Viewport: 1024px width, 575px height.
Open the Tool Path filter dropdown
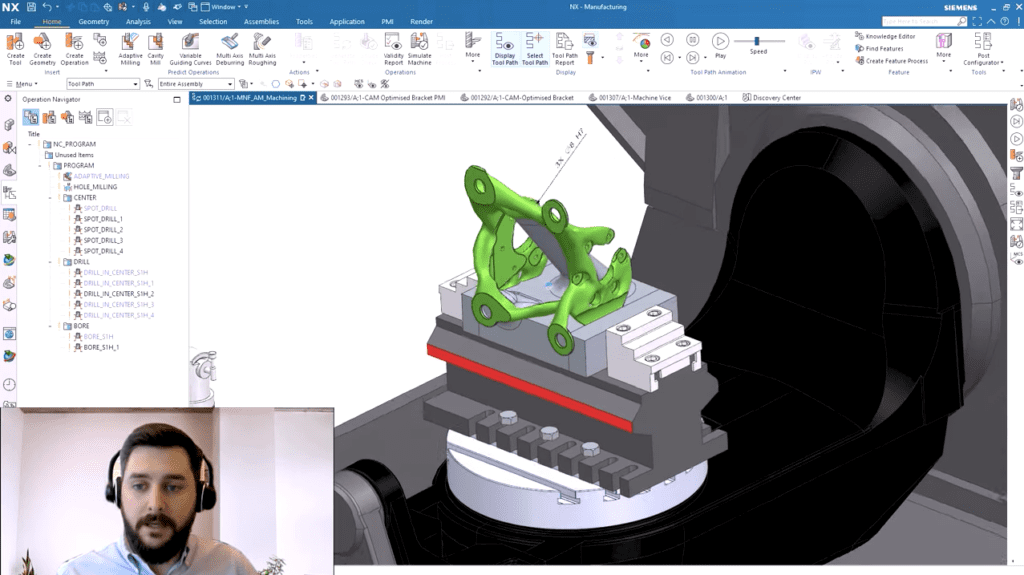pos(102,84)
